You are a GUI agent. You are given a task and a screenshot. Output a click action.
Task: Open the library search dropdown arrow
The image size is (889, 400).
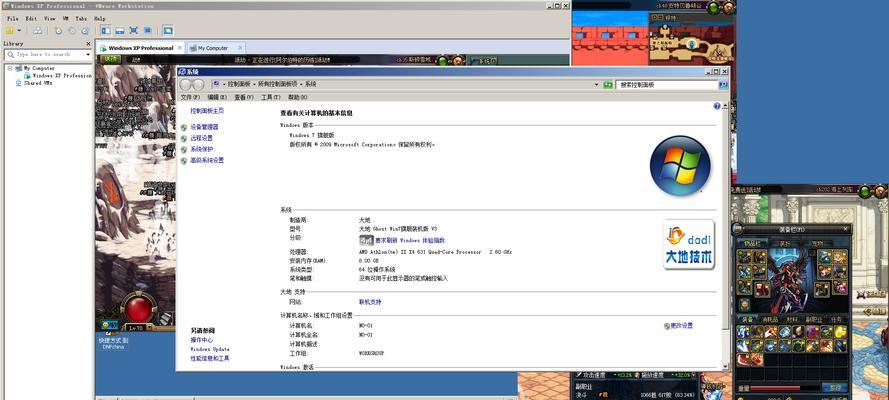coord(88,54)
